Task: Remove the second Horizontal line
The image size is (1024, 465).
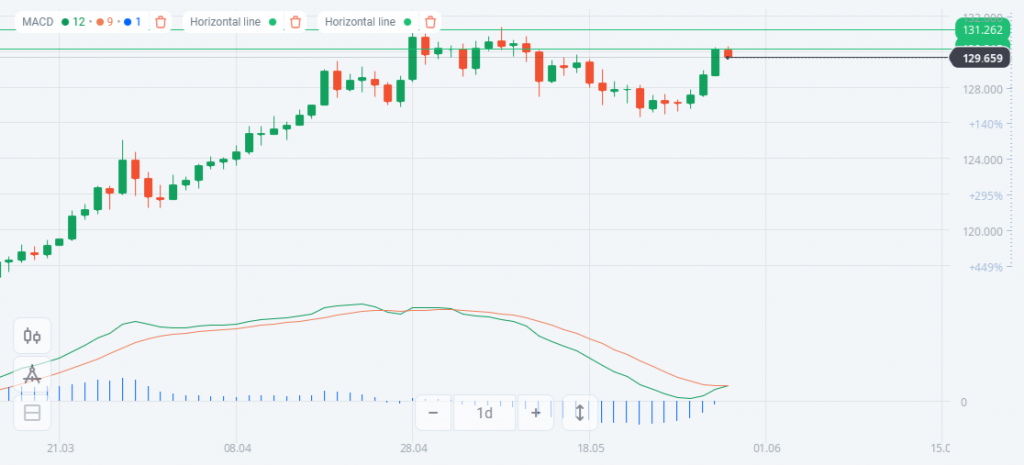Action: pyautogui.click(x=430, y=21)
